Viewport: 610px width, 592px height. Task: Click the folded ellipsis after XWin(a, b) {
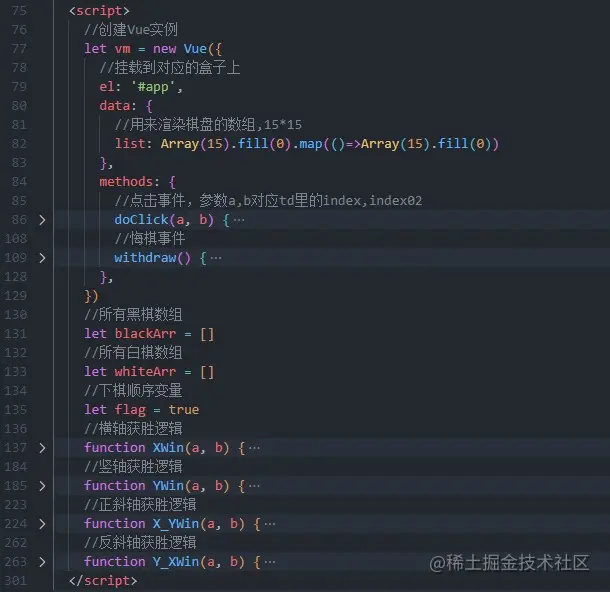point(254,448)
